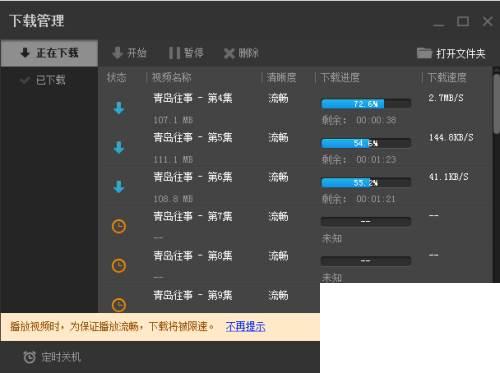The image size is (500, 373).
Task: Click the empty progress bar for 第8集
Action: click(x=366, y=261)
